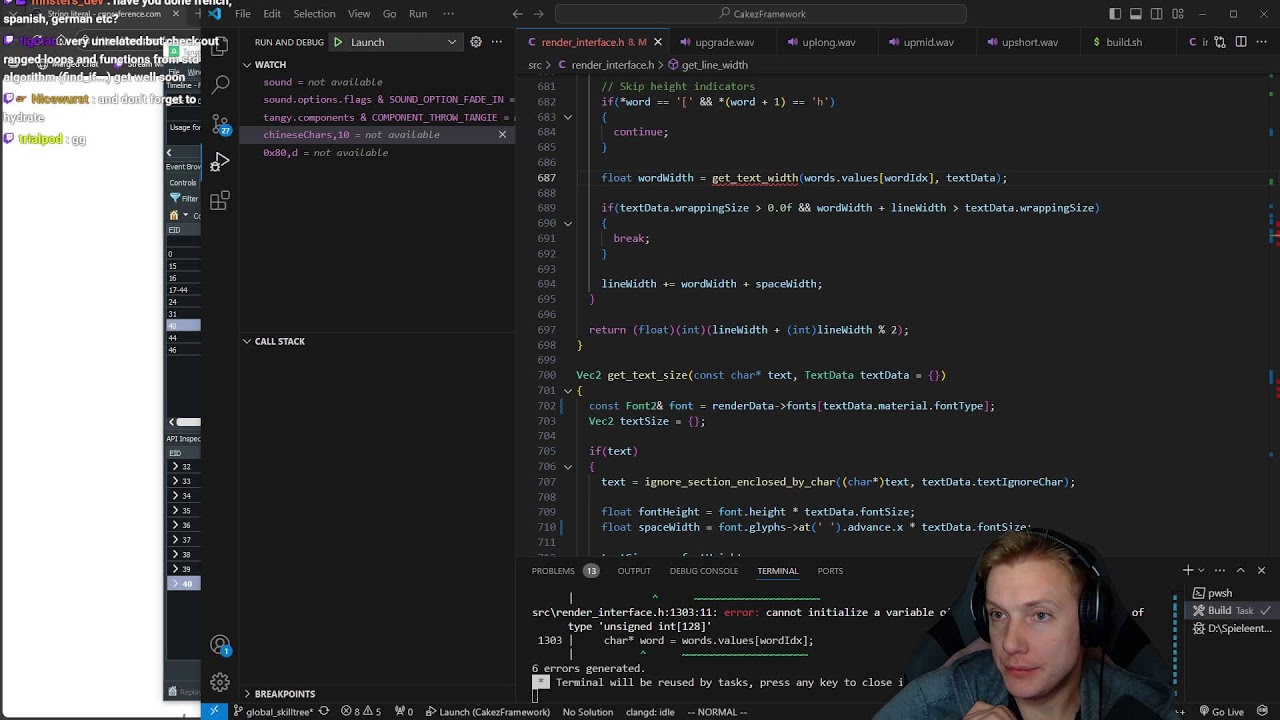The height and width of the screenshot is (720, 1280).
Task: Open launch.json via the debug gear icon
Action: pyautogui.click(x=476, y=42)
